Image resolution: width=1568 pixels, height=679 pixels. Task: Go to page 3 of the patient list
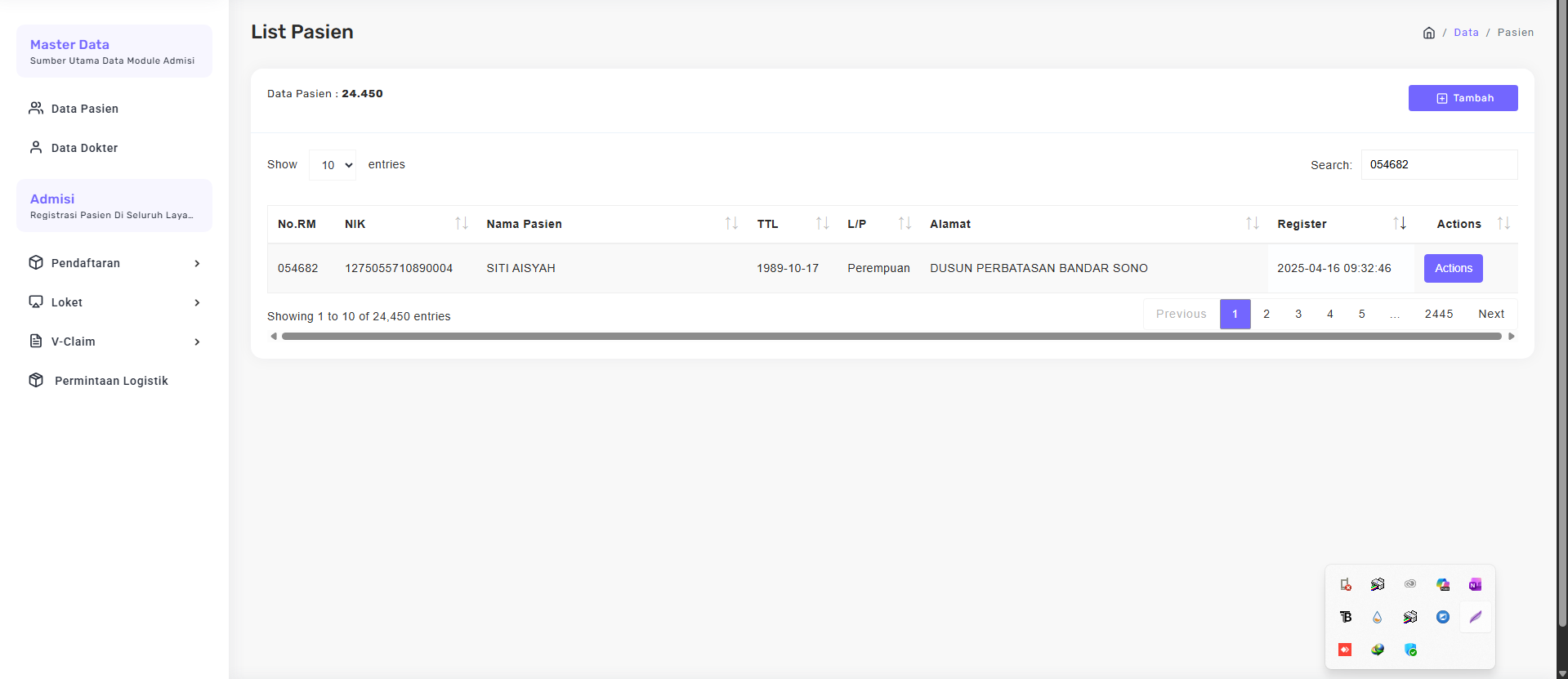tap(1298, 314)
